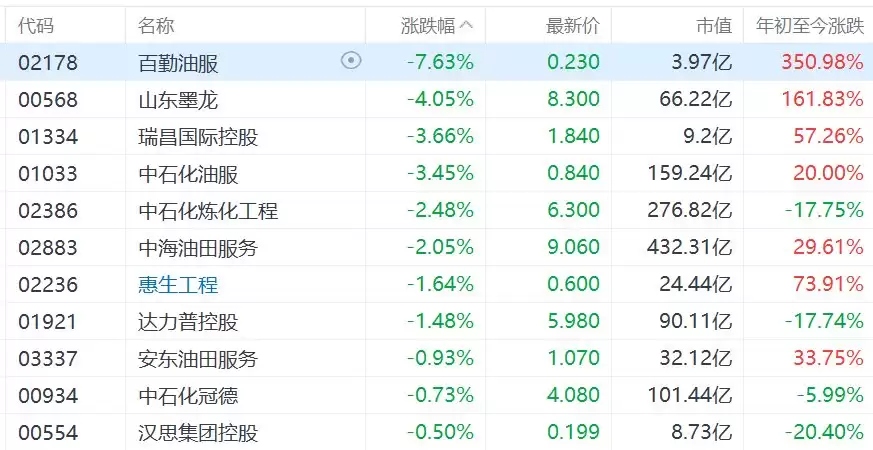Sort the table by 最新价 column
The width and height of the screenshot is (873, 450).
click(x=572, y=24)
